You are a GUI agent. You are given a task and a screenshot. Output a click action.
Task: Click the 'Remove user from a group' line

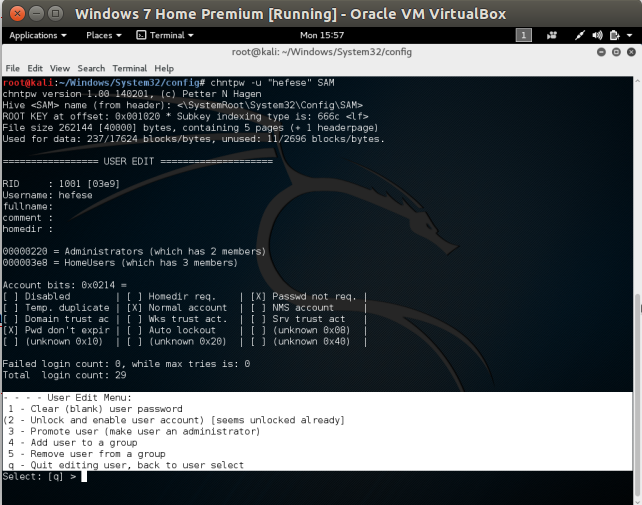[x=86, y=454]
